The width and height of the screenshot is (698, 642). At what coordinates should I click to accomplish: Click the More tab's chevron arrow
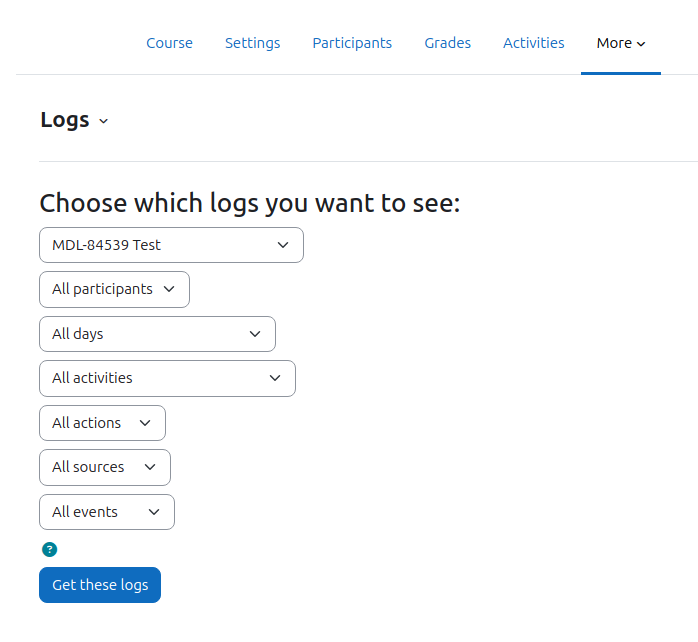coord(641,44)
